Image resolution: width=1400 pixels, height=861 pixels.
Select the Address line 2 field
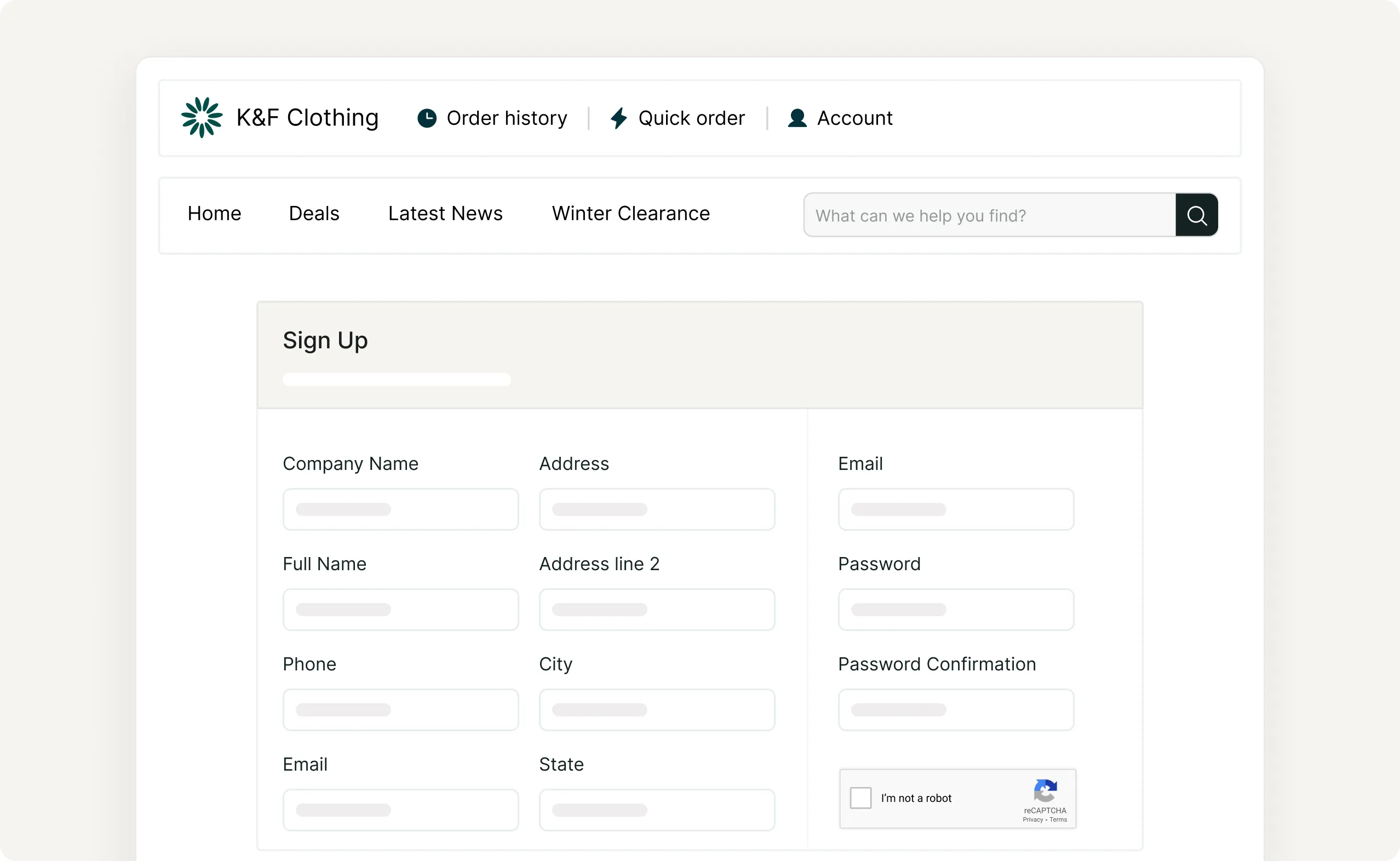pyautogui.click(x=656, y=609)
